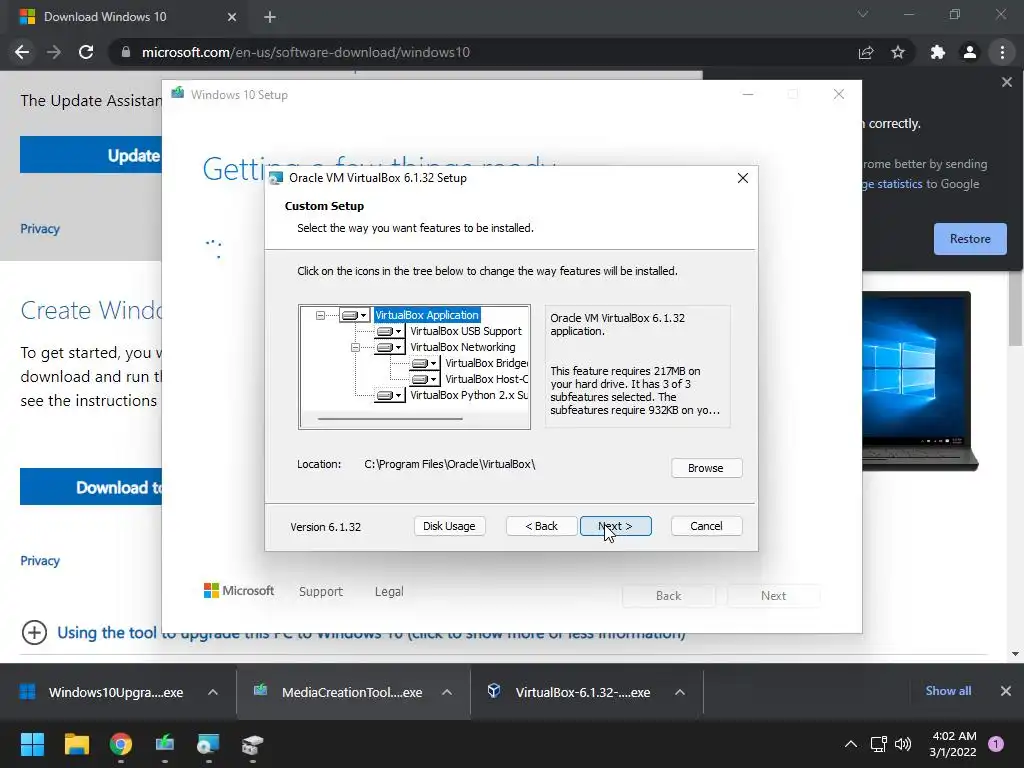Collapse the VirtualBox Networking tree node
This screenshot has height=768, width=1024.
[355, 347]
